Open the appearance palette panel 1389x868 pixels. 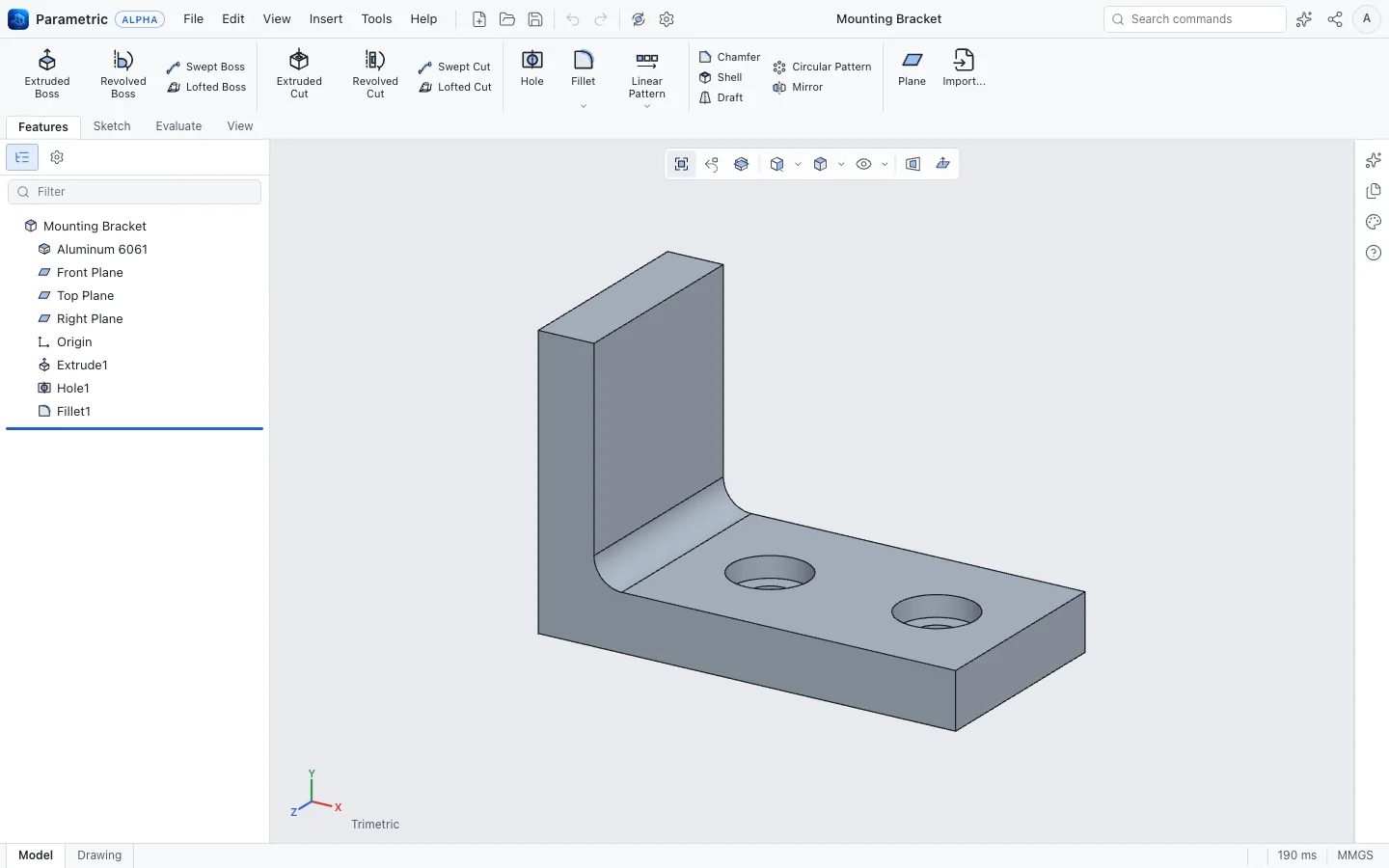click(1374, 222)
